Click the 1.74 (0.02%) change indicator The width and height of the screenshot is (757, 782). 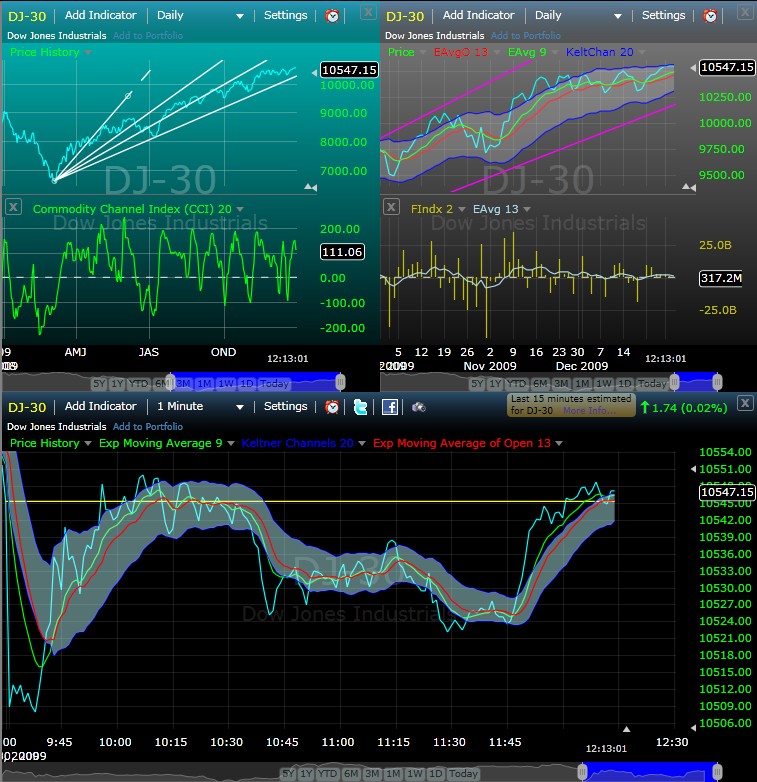[x=684, y=408]
